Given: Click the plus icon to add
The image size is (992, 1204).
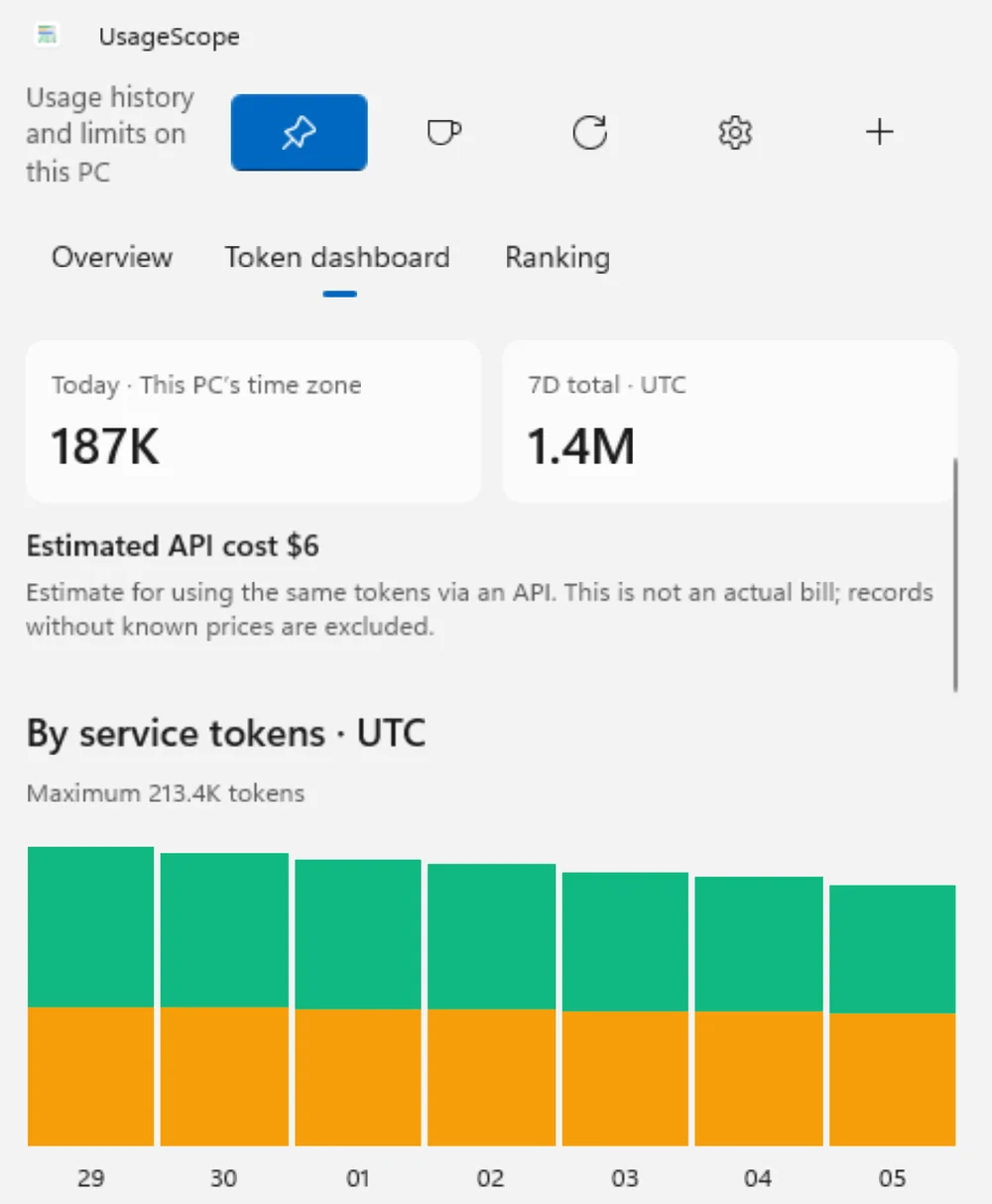Looking at the screenshot, I should tap(880, 132).
